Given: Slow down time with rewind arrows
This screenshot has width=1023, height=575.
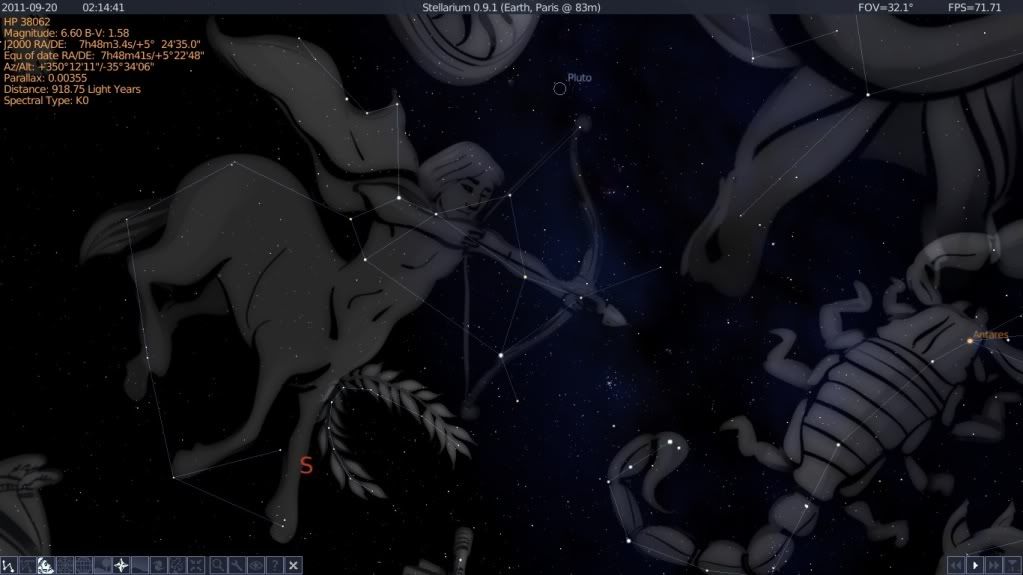Looking at the screenshot, I should 956,565.
